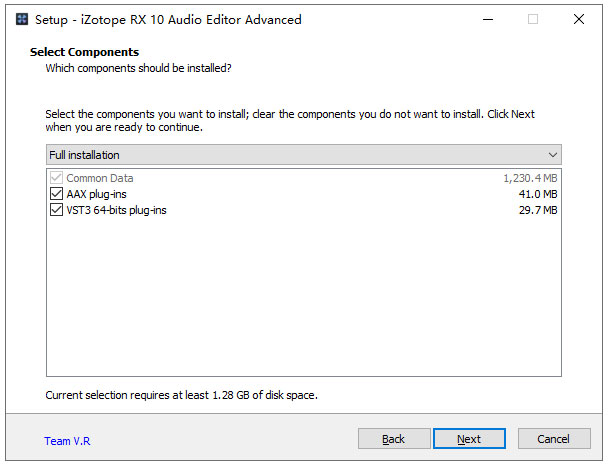Viewport: 608px width, 465px height.
Task: Close the iZotope RX 10 setup window
Action: pos(579,19)
